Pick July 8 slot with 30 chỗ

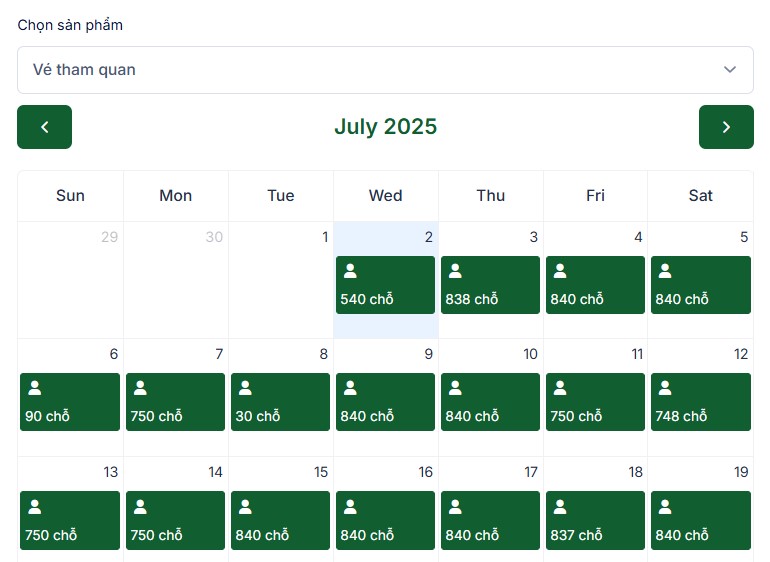[x=280, y=402]
